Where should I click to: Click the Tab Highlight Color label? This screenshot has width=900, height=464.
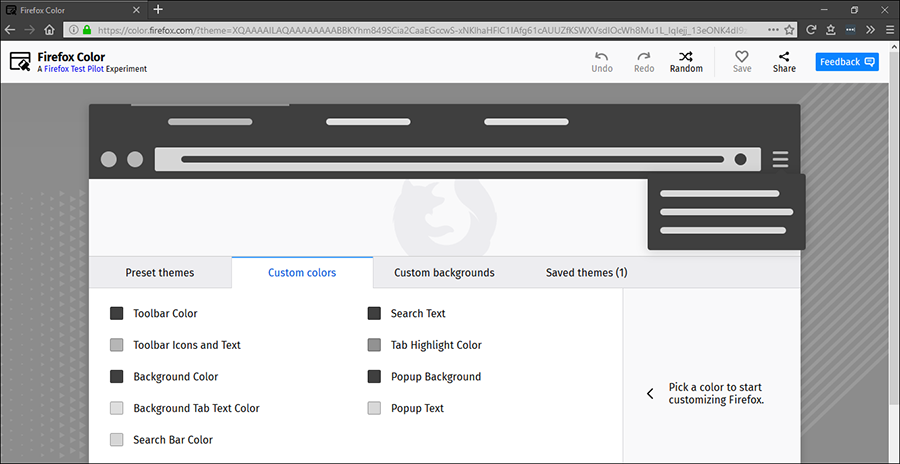436,345
